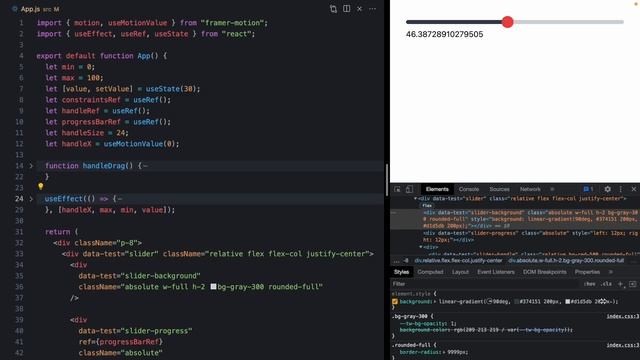The width and height of the screenshot is (640, 360).
Task: Select div.absolute.w-full breadcrumb item
Action: click(566, 260)
